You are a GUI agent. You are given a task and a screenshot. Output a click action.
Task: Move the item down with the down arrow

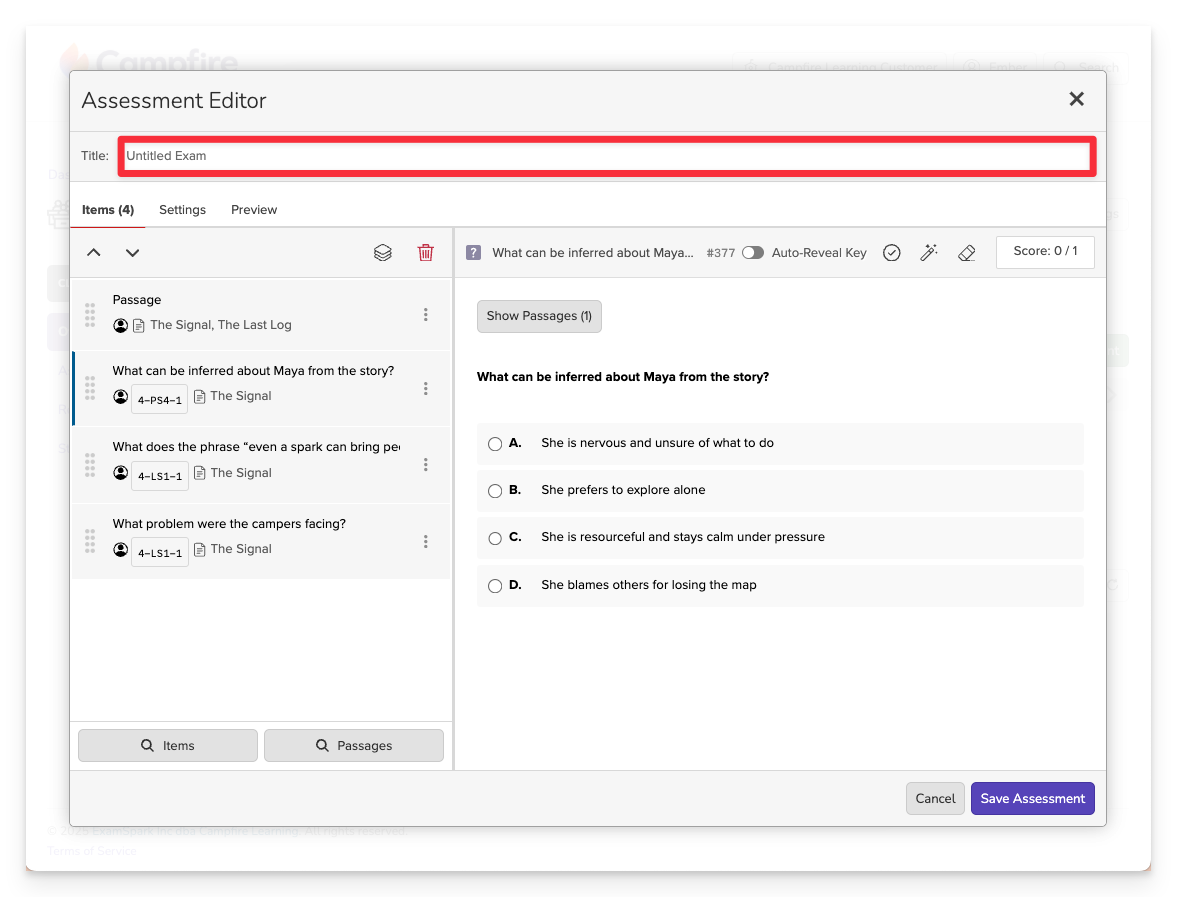click(132, 253)
